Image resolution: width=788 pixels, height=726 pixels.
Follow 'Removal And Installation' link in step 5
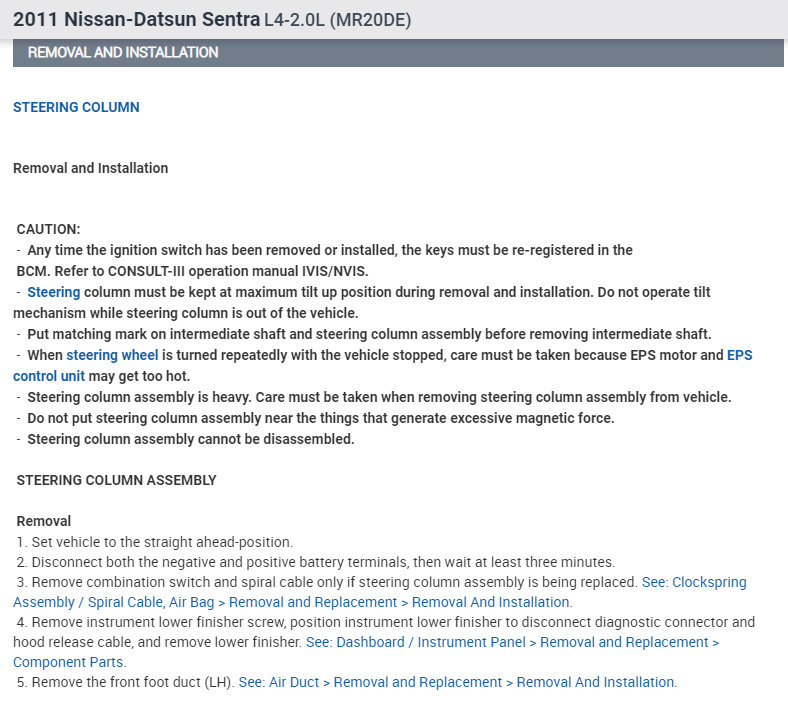(595, 682)
